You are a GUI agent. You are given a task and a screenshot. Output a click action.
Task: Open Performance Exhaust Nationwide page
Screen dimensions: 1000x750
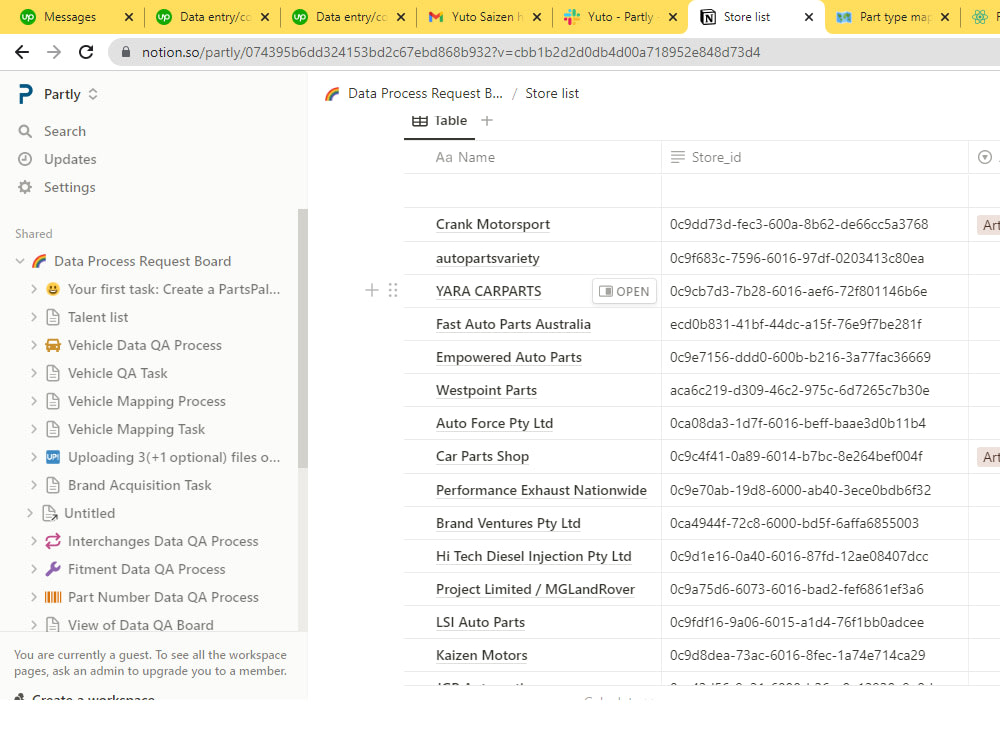541,490
